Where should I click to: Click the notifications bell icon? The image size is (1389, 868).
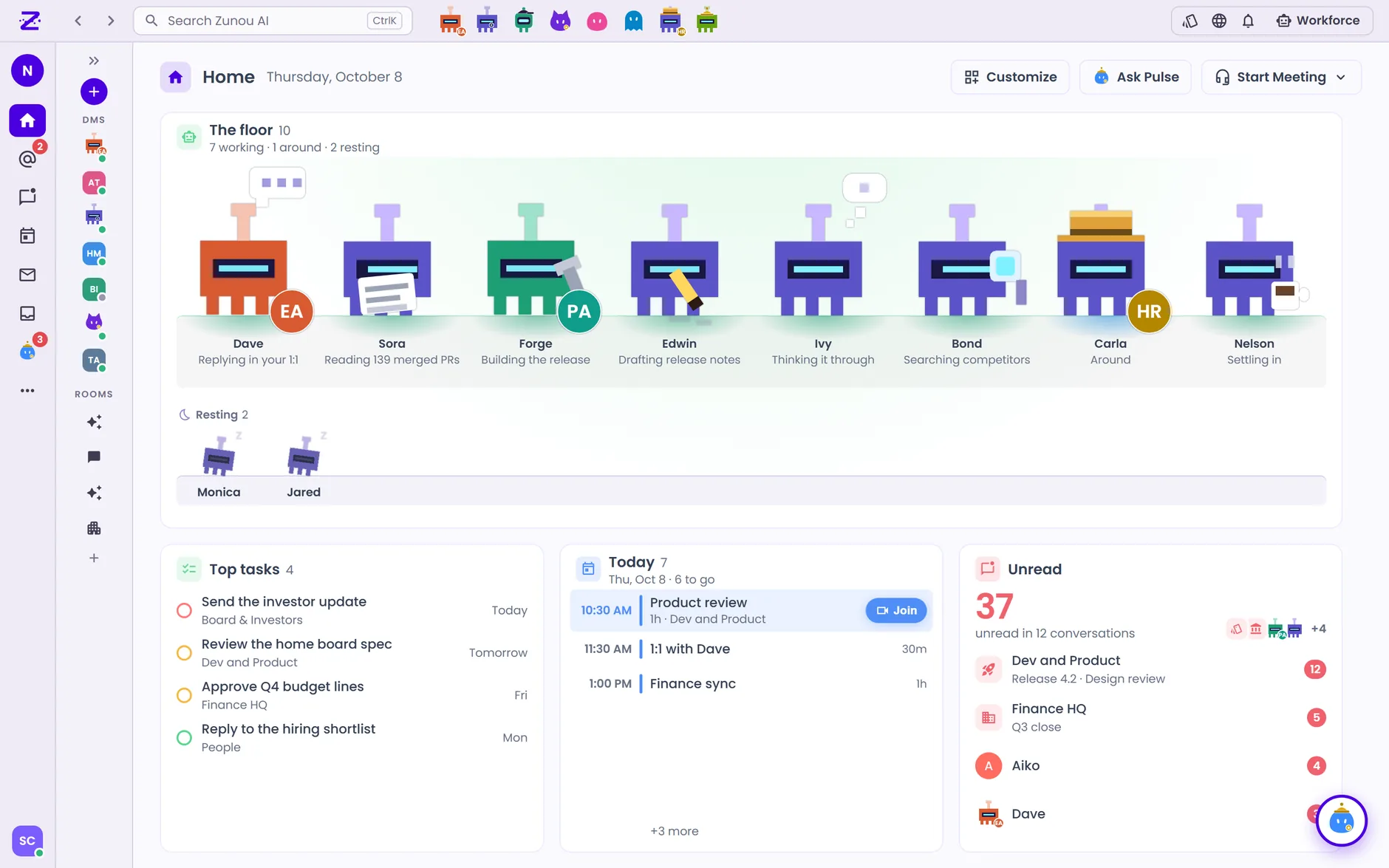pyautogui.click(x=1248, y=21)
